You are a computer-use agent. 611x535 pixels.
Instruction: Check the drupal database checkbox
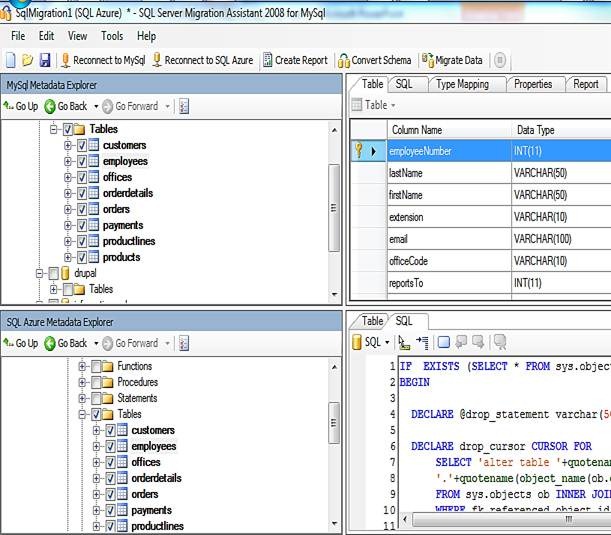click(x=54, y=274)
